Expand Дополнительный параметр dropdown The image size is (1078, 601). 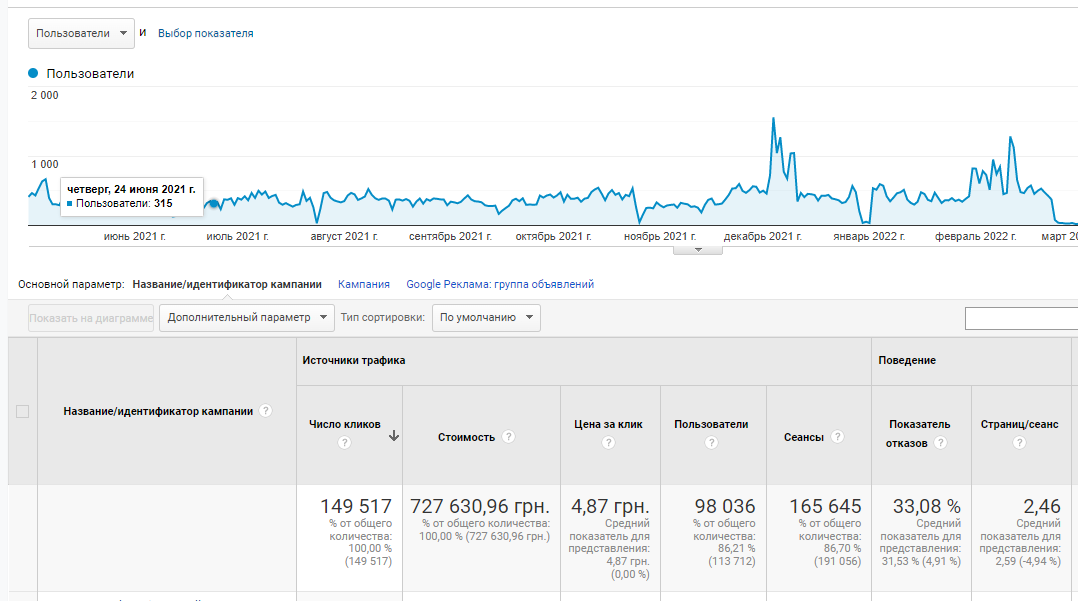pos(246,318)
